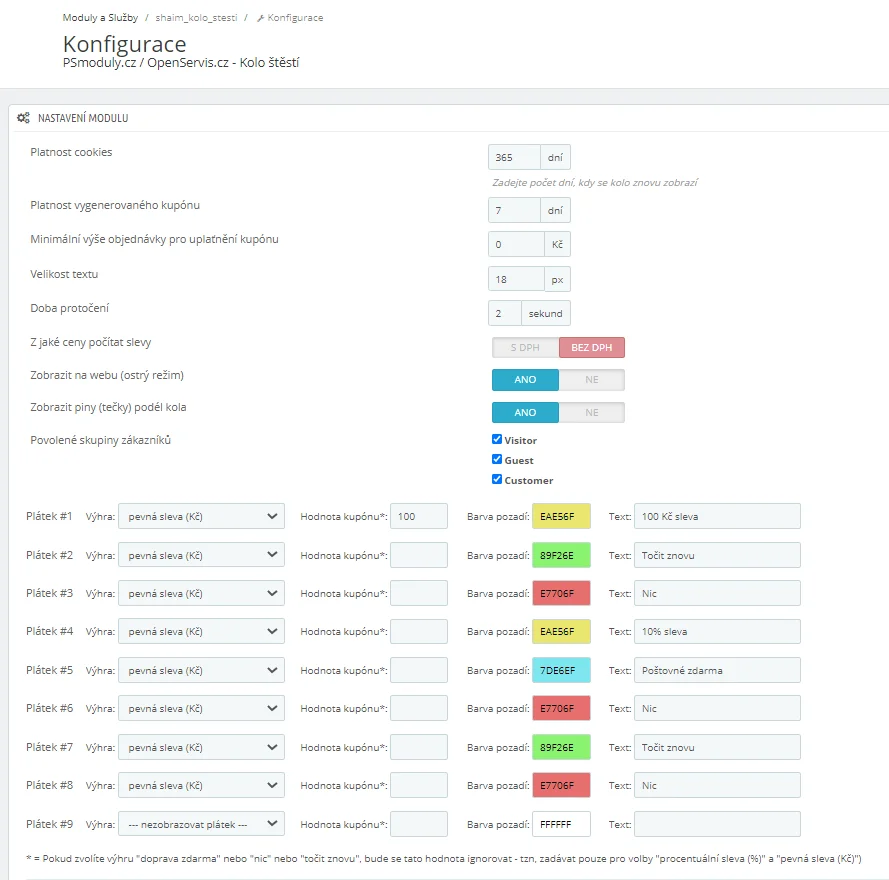Screen dimensions: 889x880
Task: Uncheck the Customer group checkbox
Action: click(497, 480)
